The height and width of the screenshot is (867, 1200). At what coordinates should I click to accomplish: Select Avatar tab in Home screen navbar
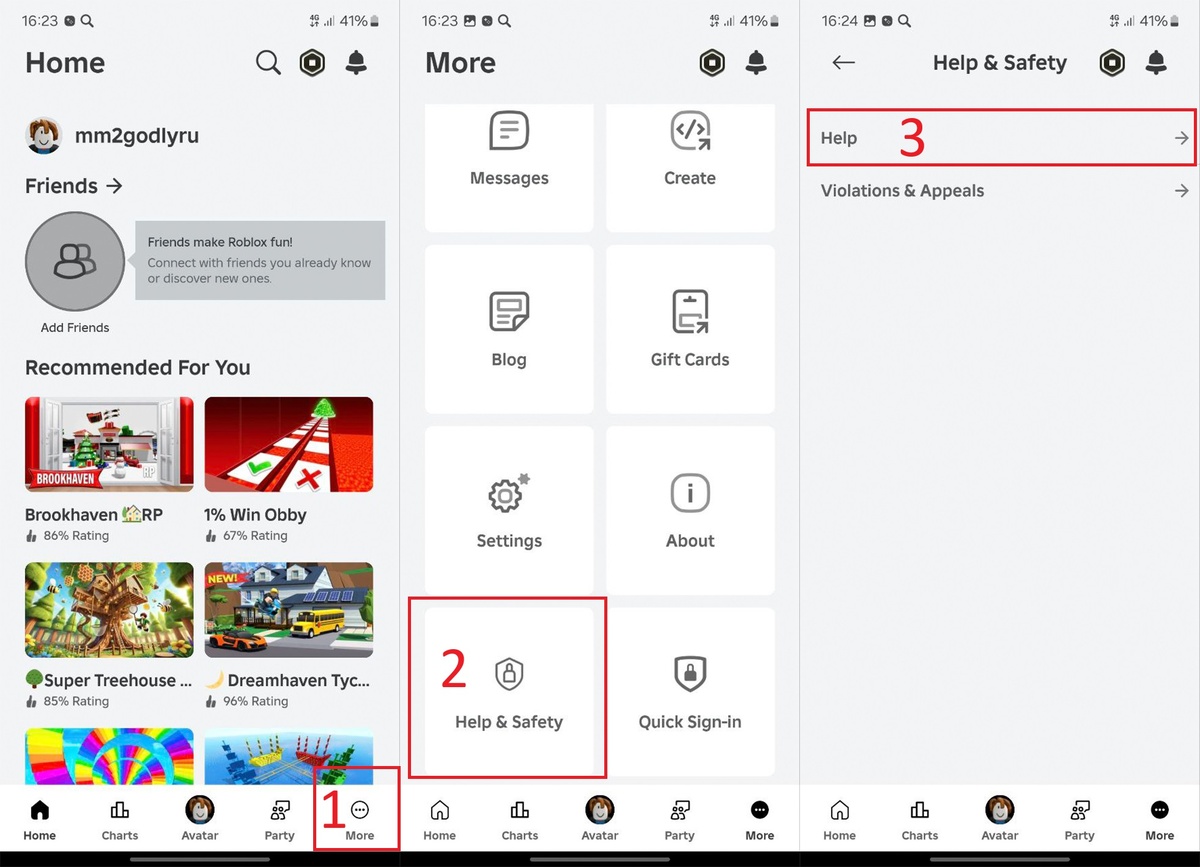click(x=200, y=819)
